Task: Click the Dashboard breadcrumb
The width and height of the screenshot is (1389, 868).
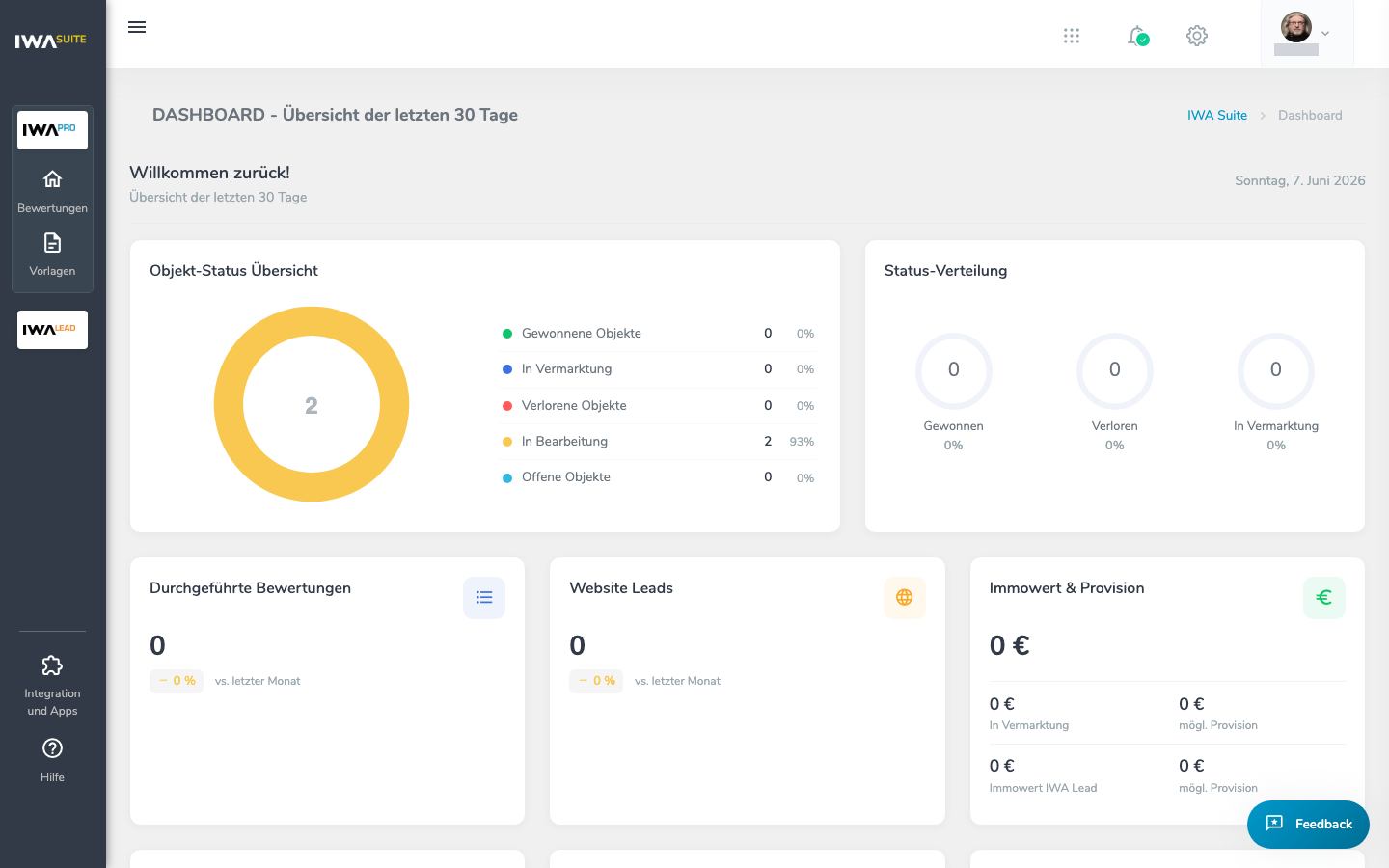Action: coord(1310,115)
